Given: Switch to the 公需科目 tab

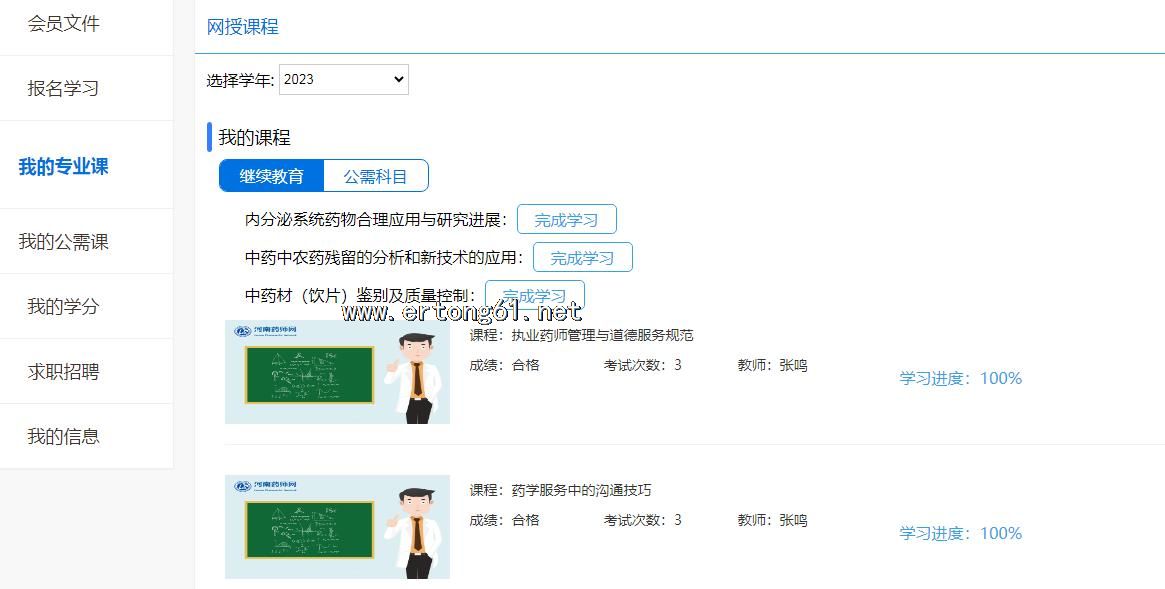Looking at the screenshot, I should (x=376, y=176).
